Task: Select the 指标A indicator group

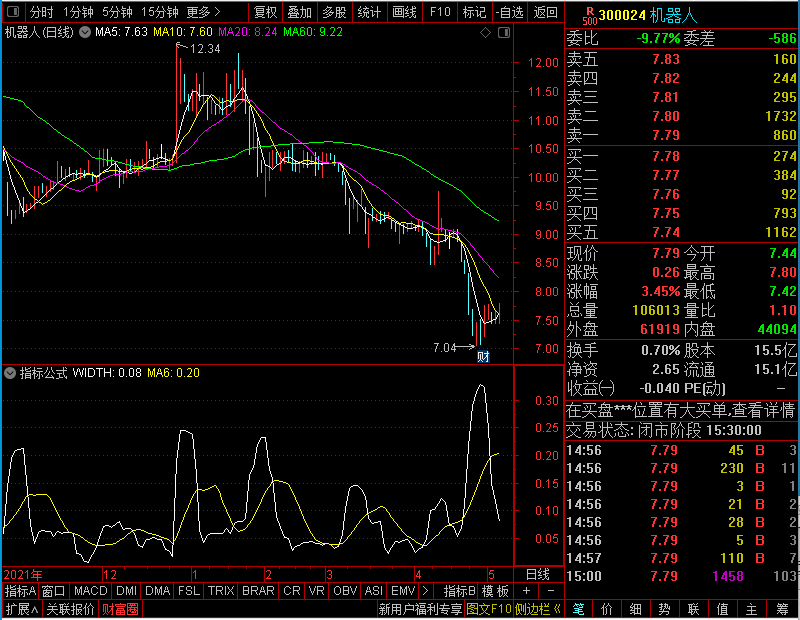Action: pos(20,591)
